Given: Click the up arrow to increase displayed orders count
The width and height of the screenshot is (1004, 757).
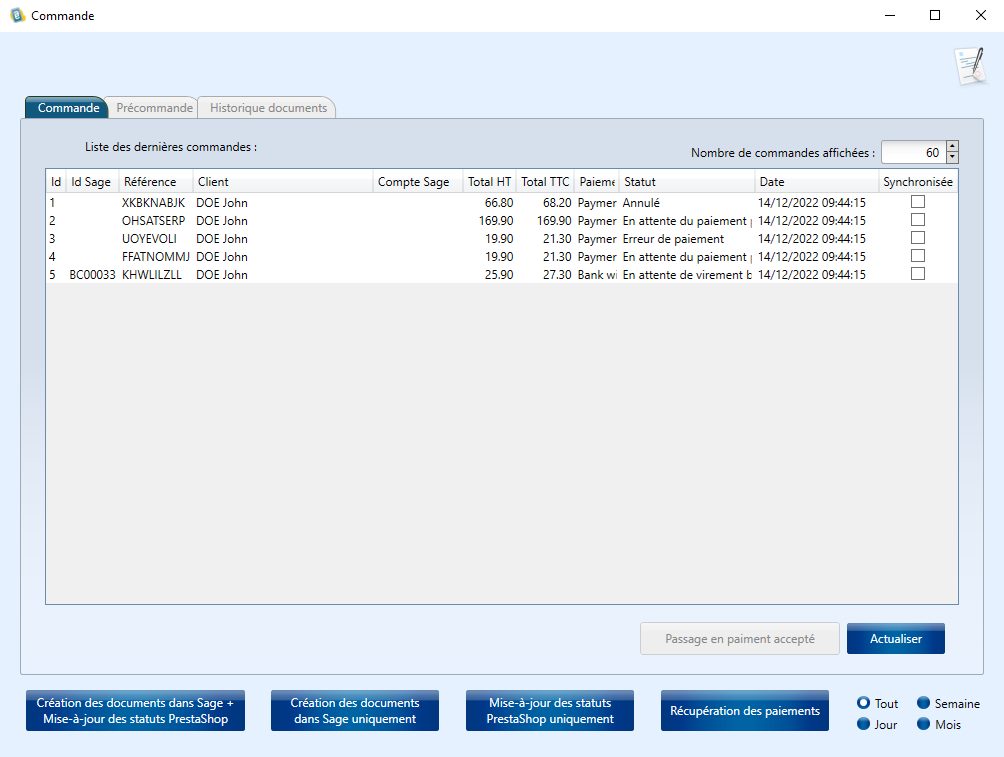Looking at the screenshot, I should [x=951, y=147].
